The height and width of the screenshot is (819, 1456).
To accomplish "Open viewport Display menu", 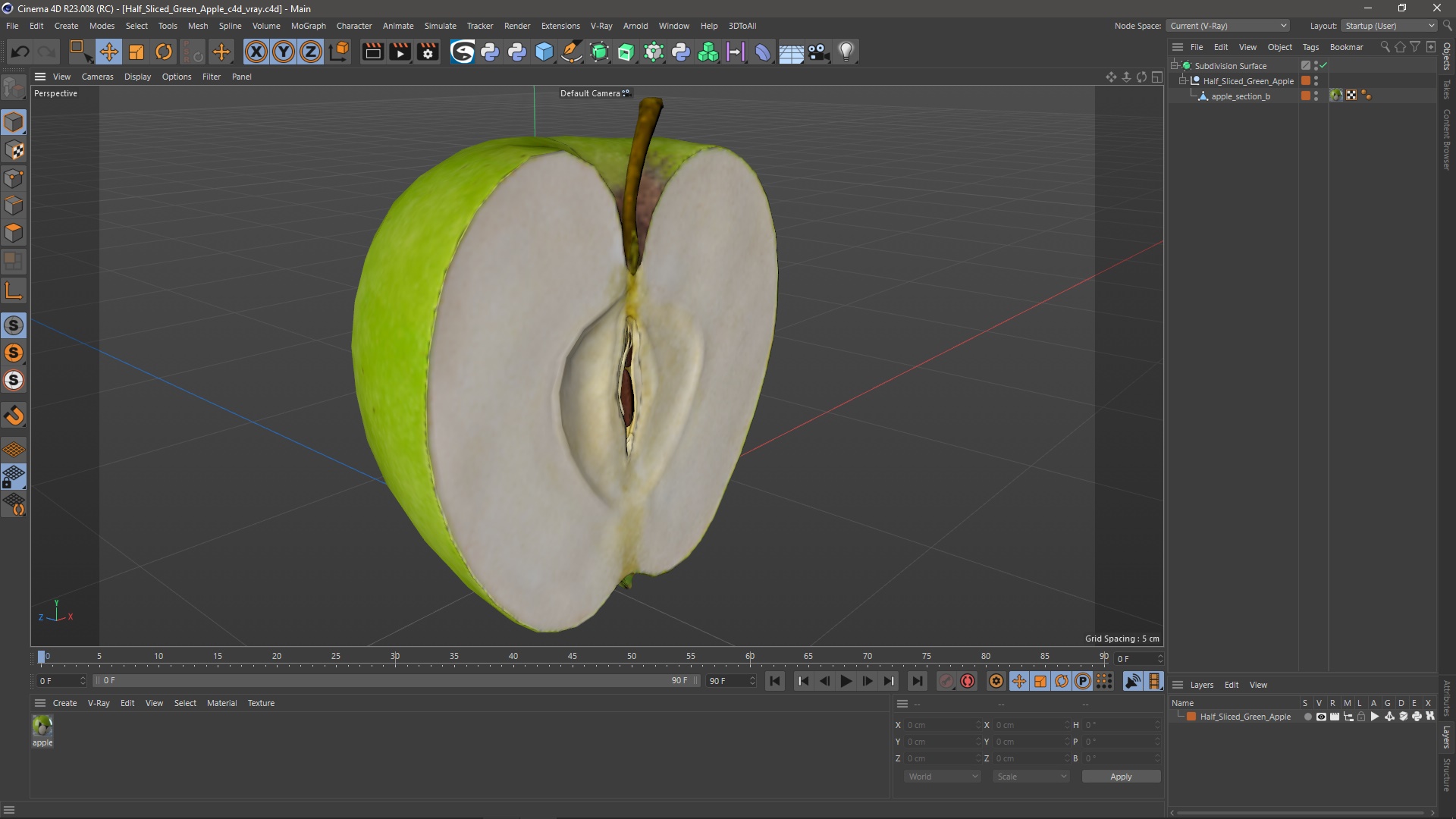I will pos(137,77).
